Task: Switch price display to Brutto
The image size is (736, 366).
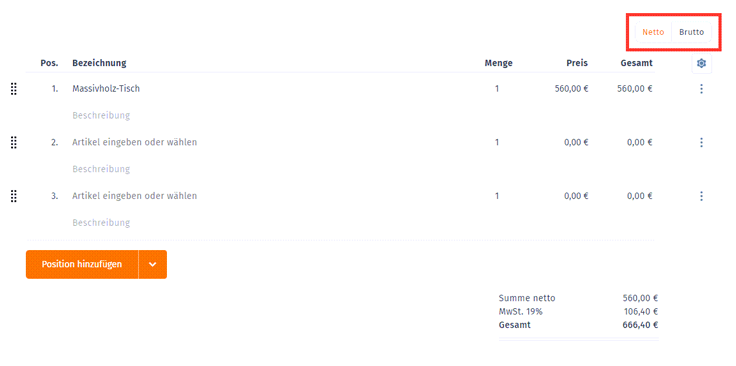Action: coord(691,32)
